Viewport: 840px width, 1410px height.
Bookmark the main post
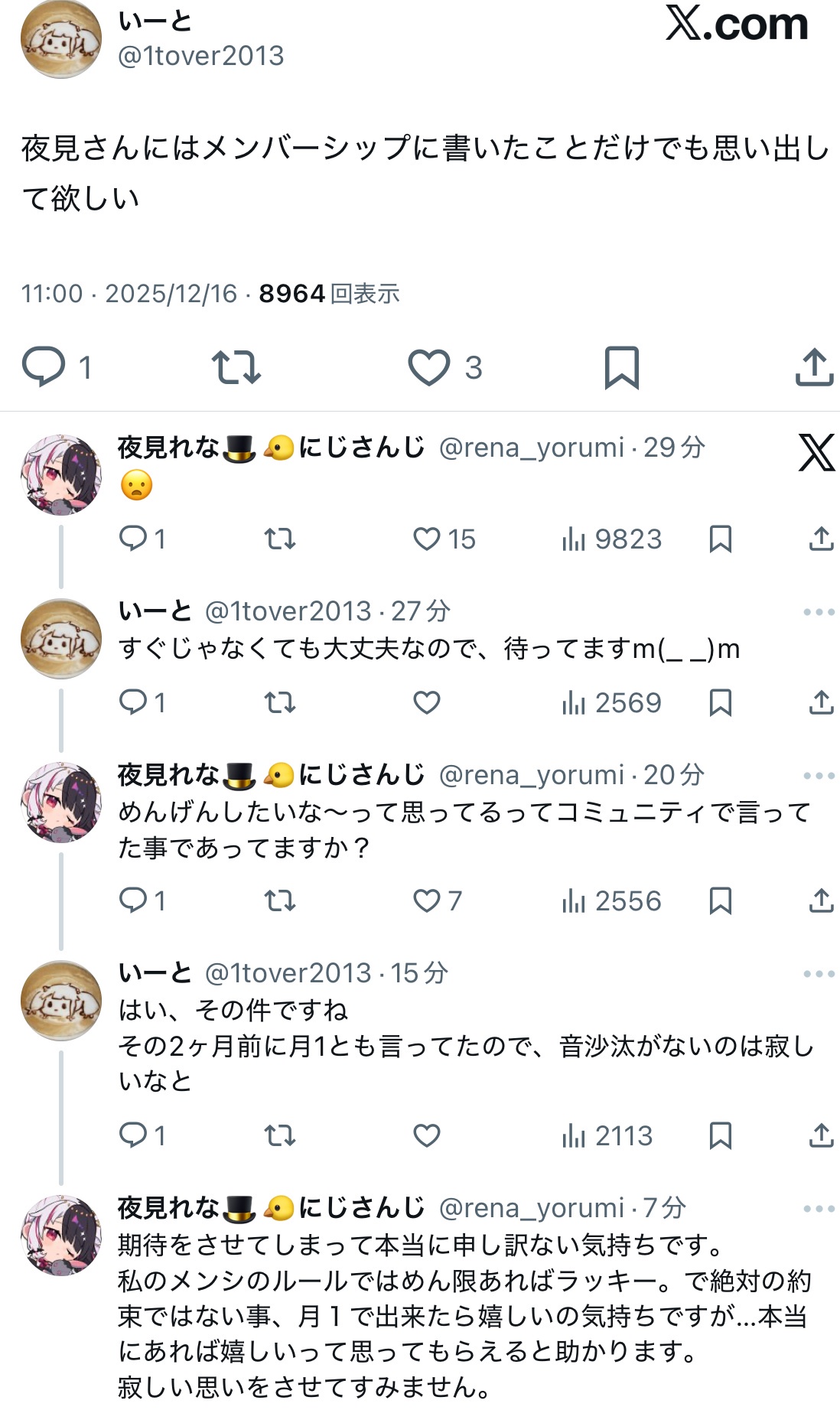tap(621, 367)
